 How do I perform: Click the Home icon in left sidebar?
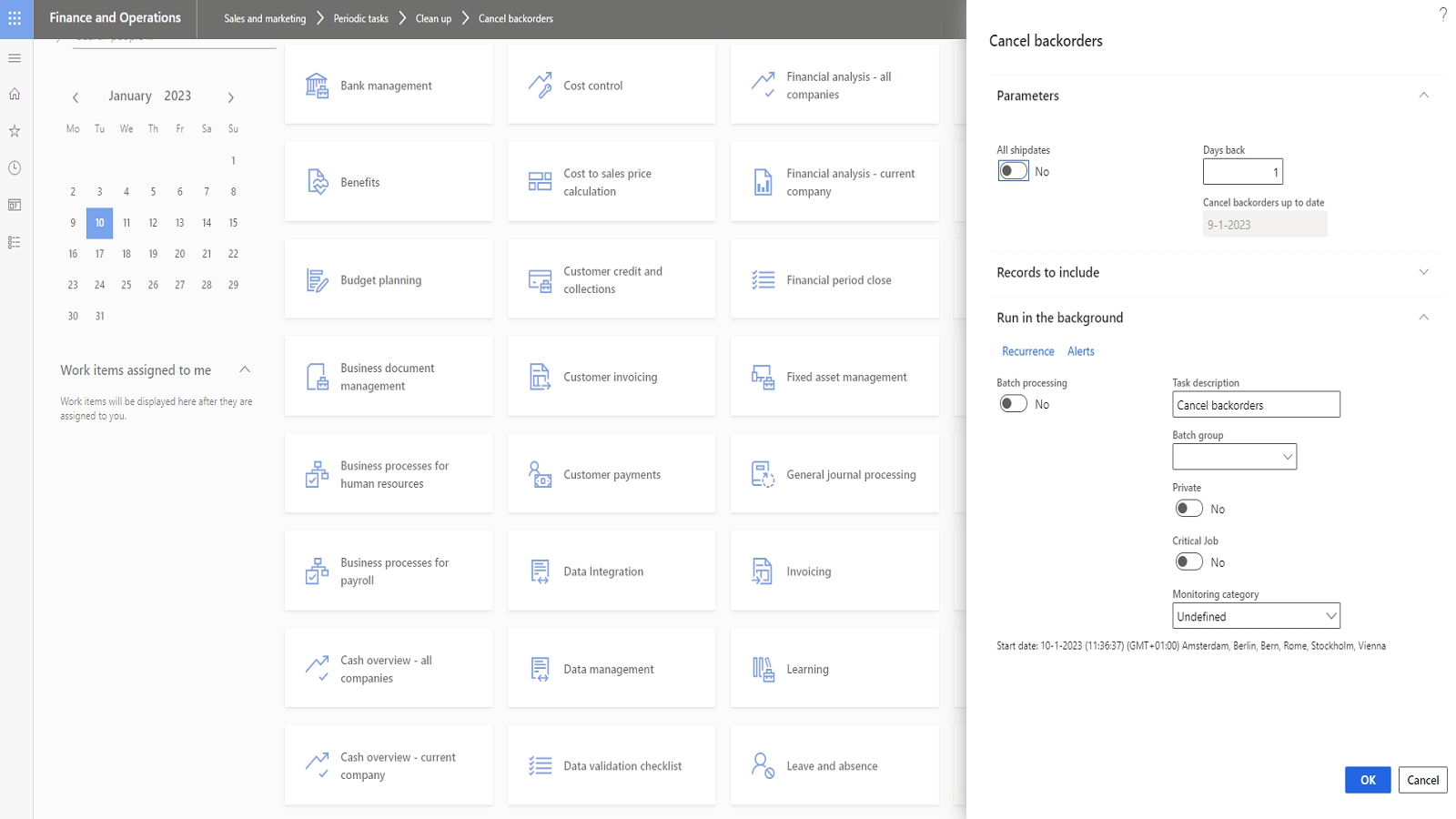click(15, 94)
